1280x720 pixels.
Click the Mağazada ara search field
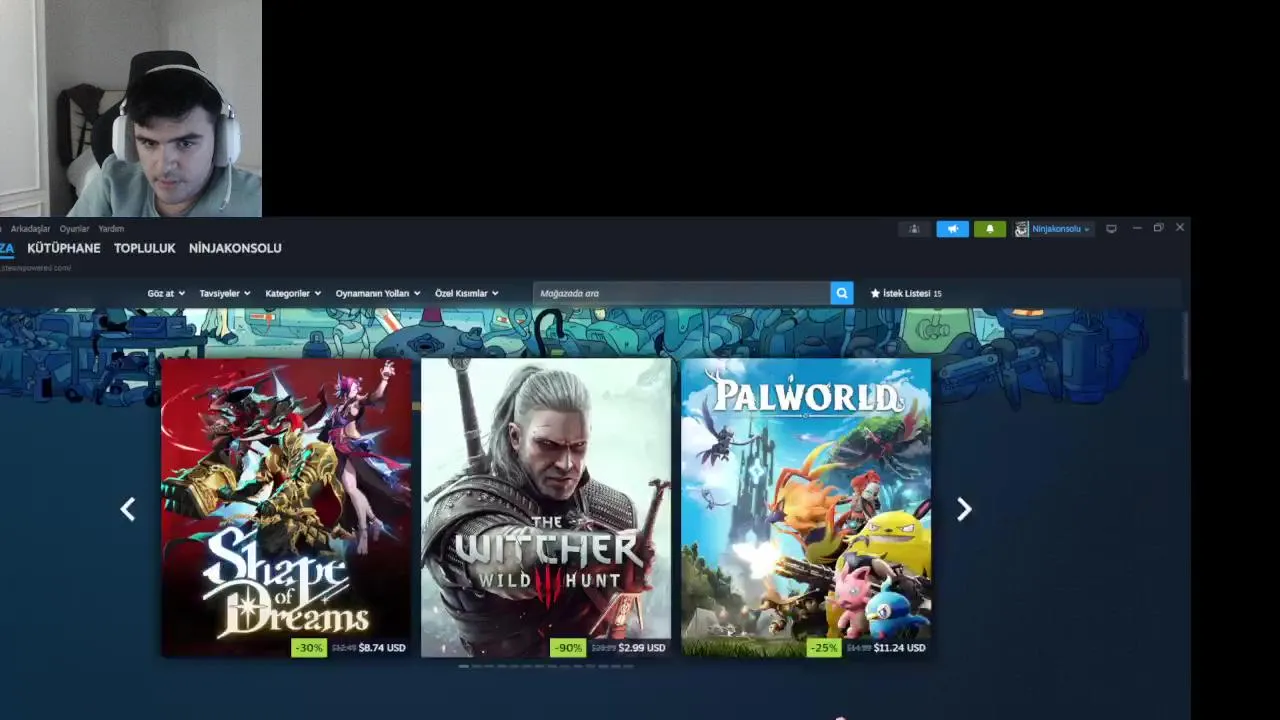click(x=682, y=293)
